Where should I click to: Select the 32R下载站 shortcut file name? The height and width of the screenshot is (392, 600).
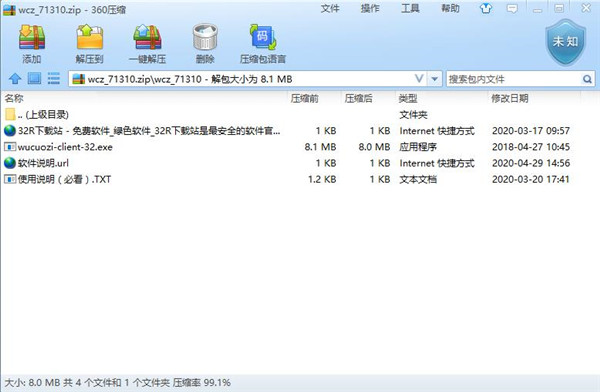point(149,131)
